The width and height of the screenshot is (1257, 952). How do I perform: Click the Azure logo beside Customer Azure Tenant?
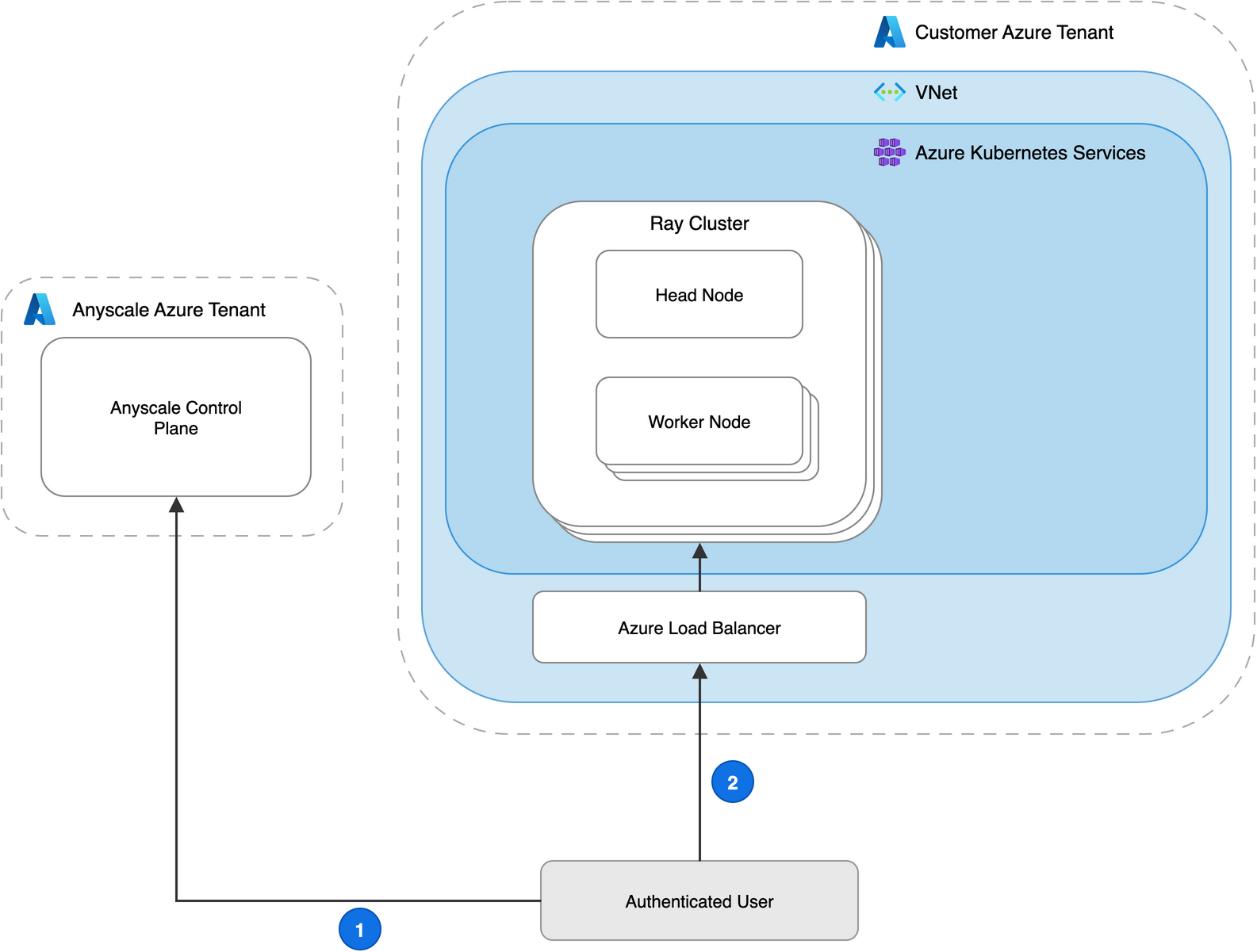click(889, 32)
